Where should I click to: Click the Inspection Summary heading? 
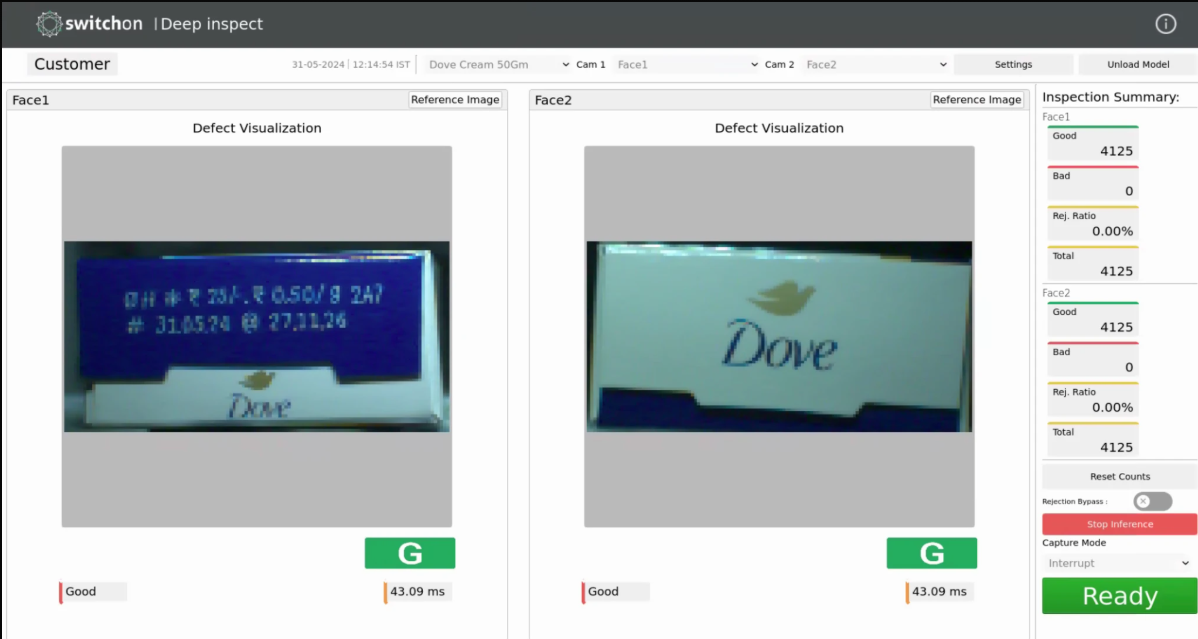click(1110, 97)
